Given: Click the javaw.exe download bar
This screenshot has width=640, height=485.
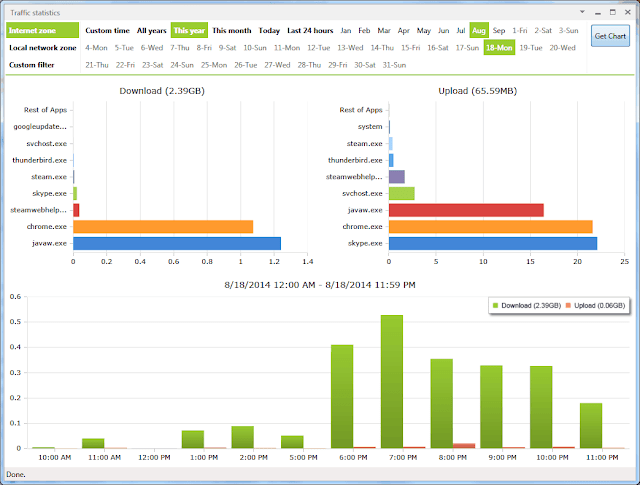Looking at the screenshot, I should coord(177,243).
